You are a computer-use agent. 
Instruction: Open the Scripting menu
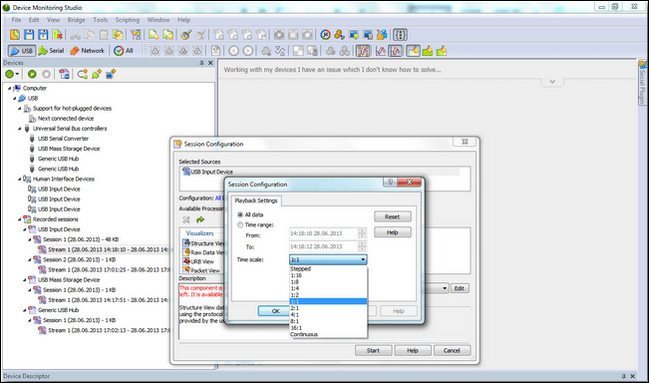[127, 20]
